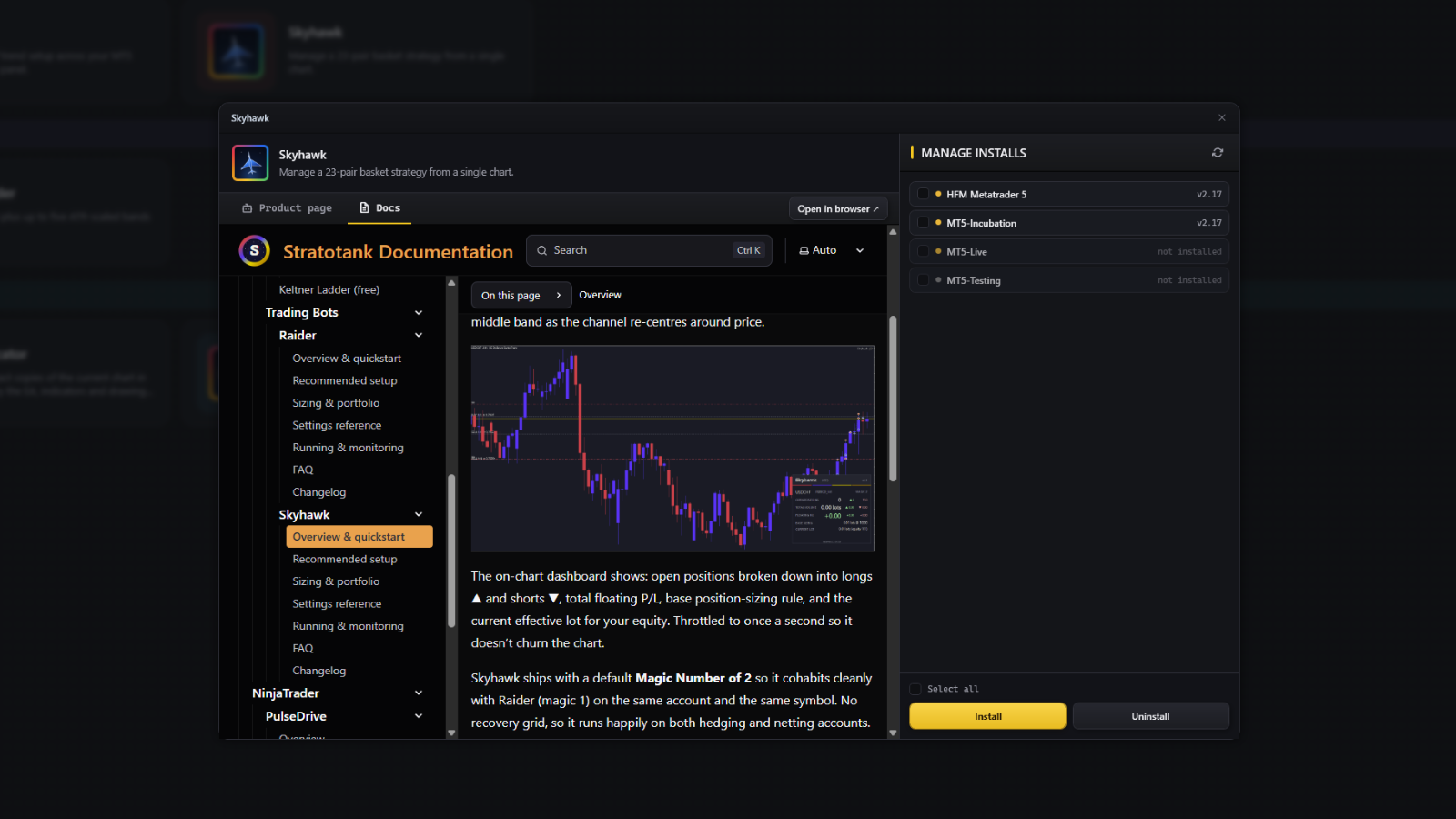
Task: Click the Overview breadcrumb link
Action: coord(600,295)
